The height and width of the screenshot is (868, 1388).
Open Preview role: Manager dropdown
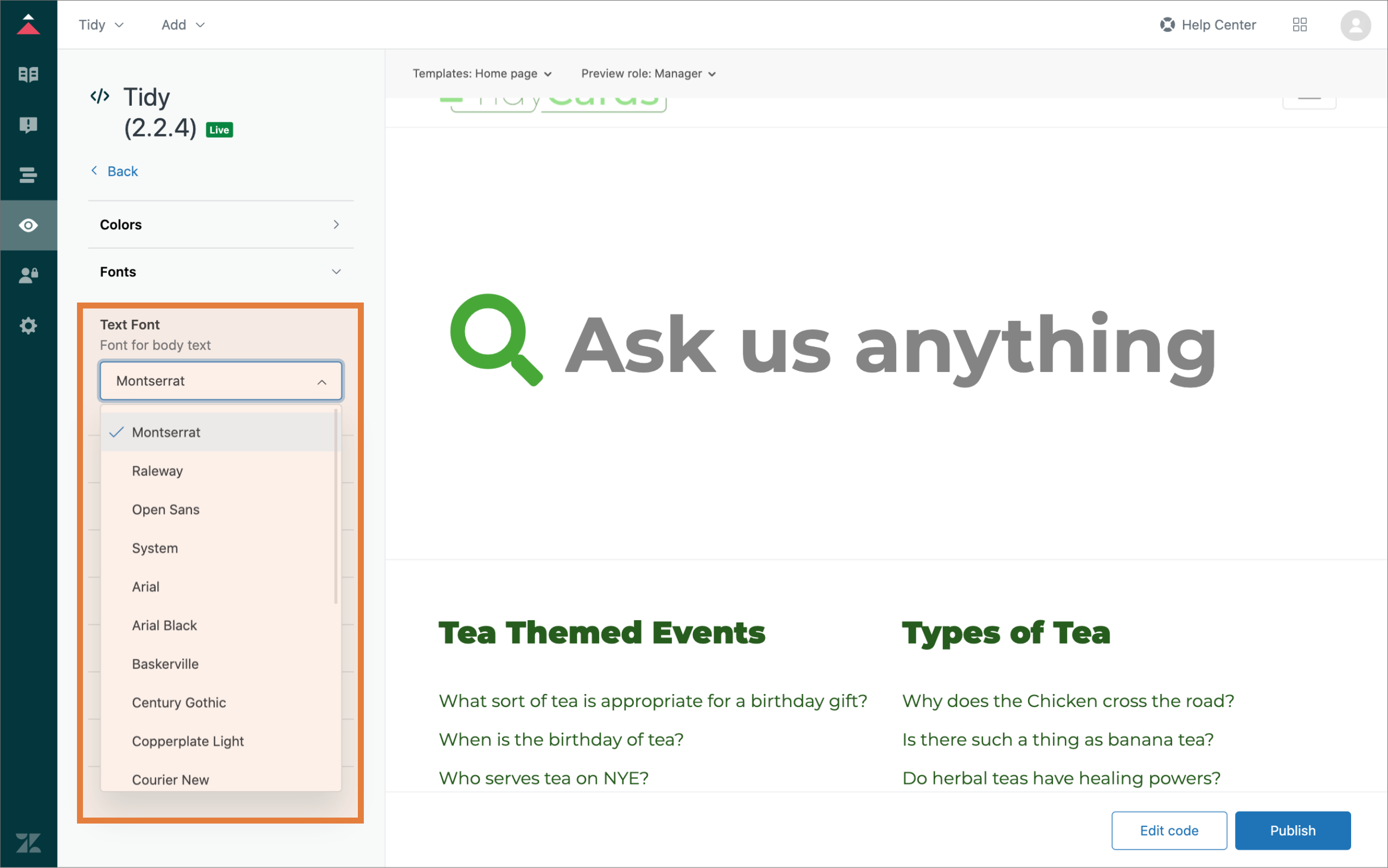[x=648, y=74]
